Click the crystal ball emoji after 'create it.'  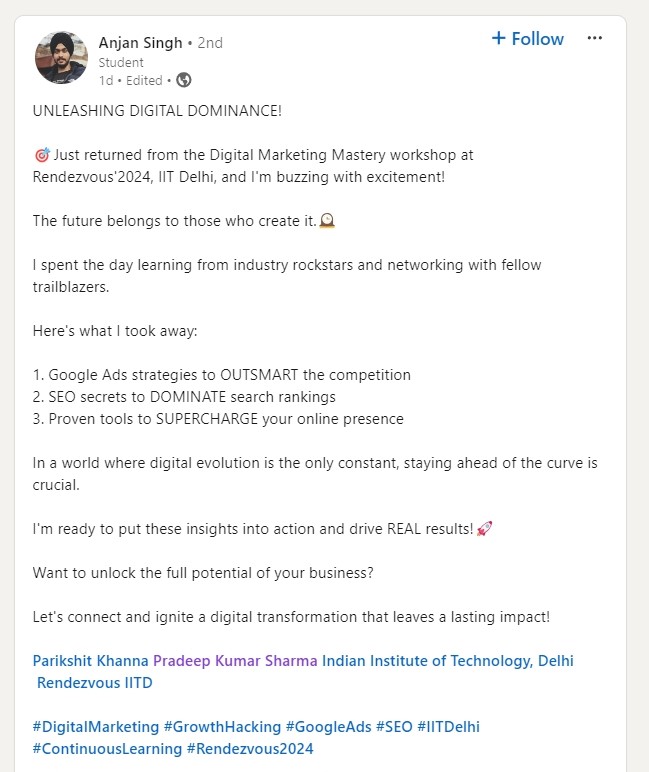coord(326,221)
